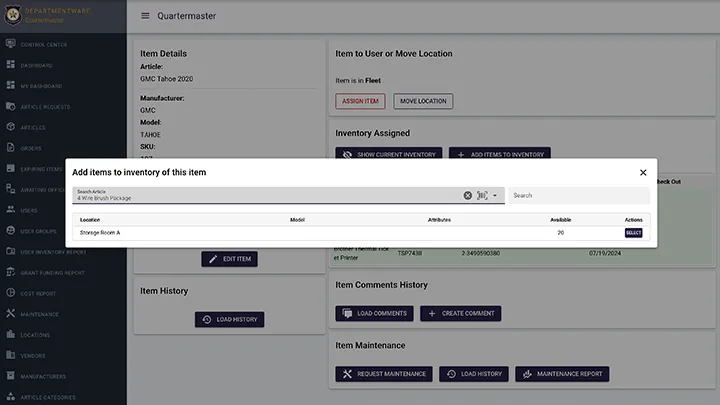
Task: Click the Vendors sidebar icon
Action: coord(10,355)
